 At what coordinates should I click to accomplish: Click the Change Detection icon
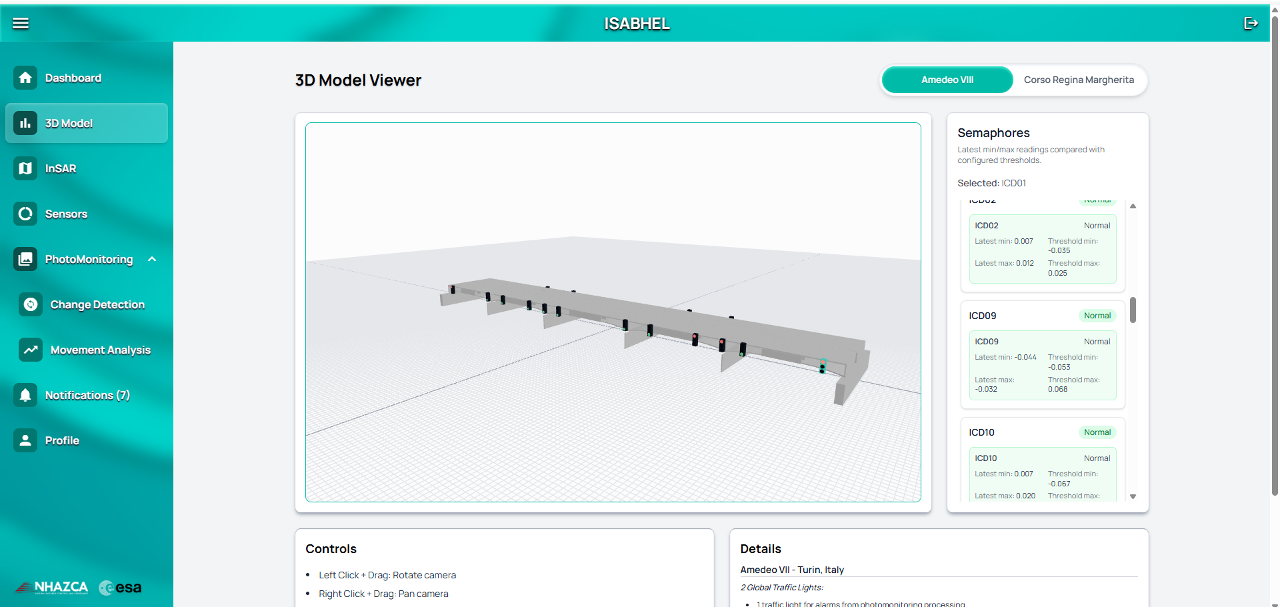(x=31, y=305)
